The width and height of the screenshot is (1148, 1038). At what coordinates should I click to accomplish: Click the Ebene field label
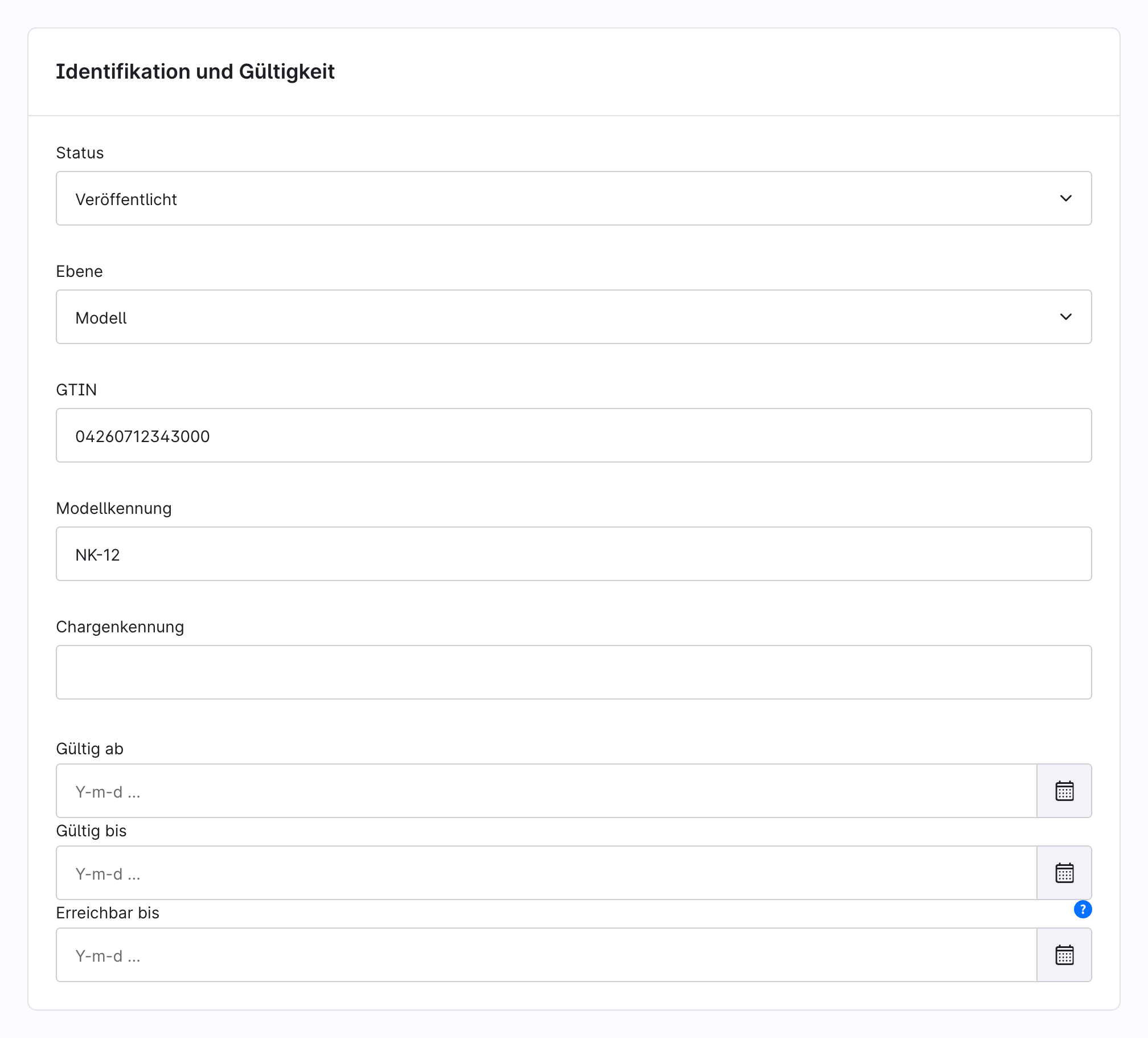coord(79,271)
